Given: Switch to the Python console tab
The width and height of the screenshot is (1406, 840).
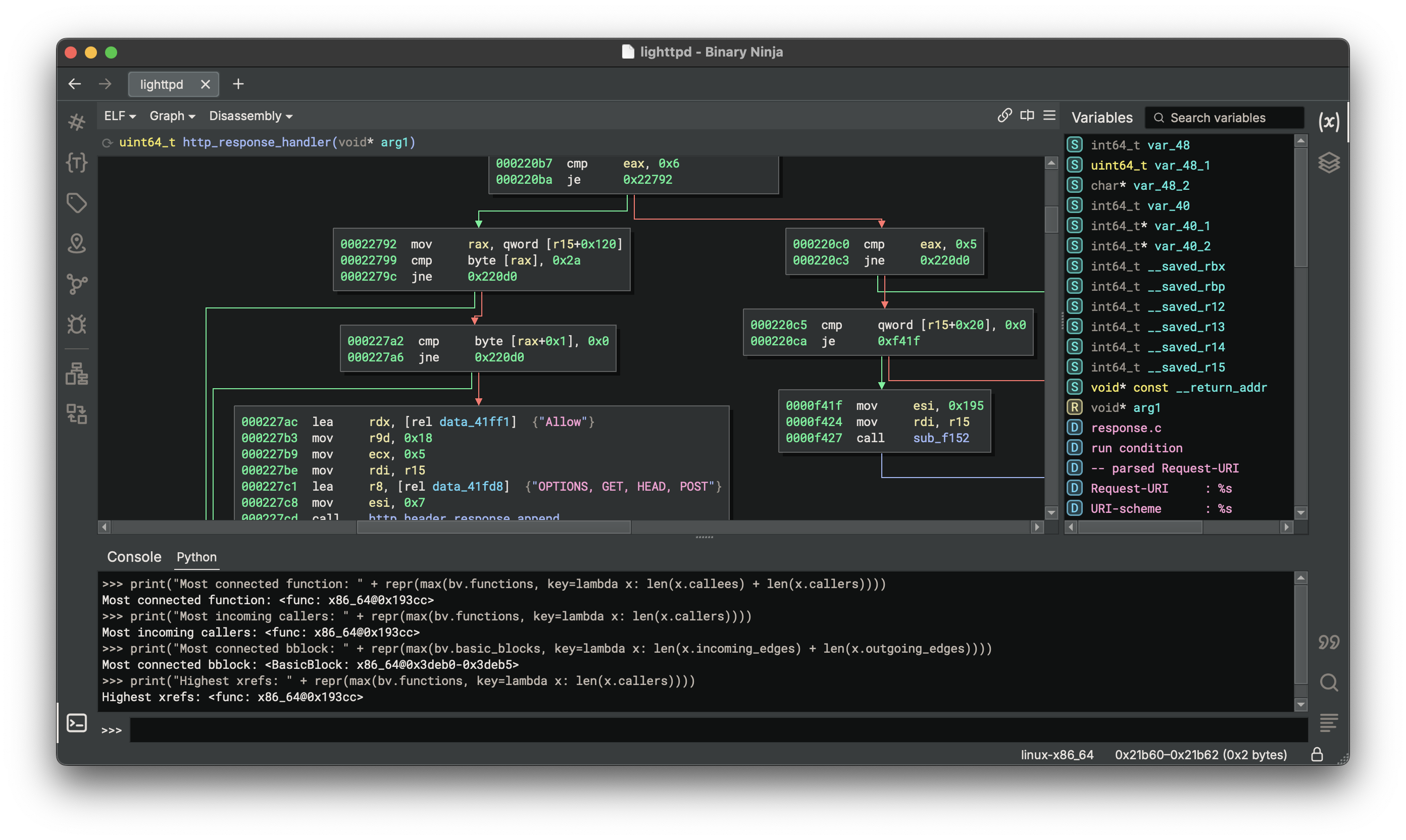Looking at the screenshot, I should tap(196, 557).
